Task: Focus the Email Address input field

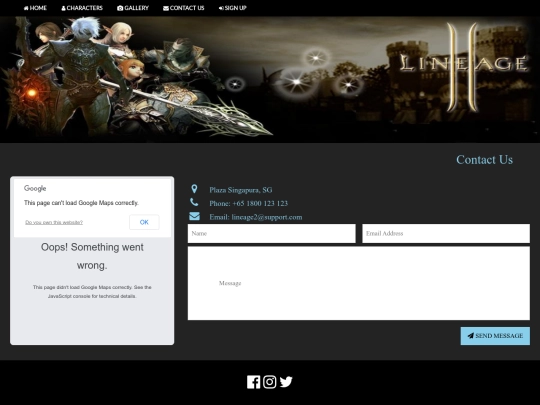Action: pos(446,233)
